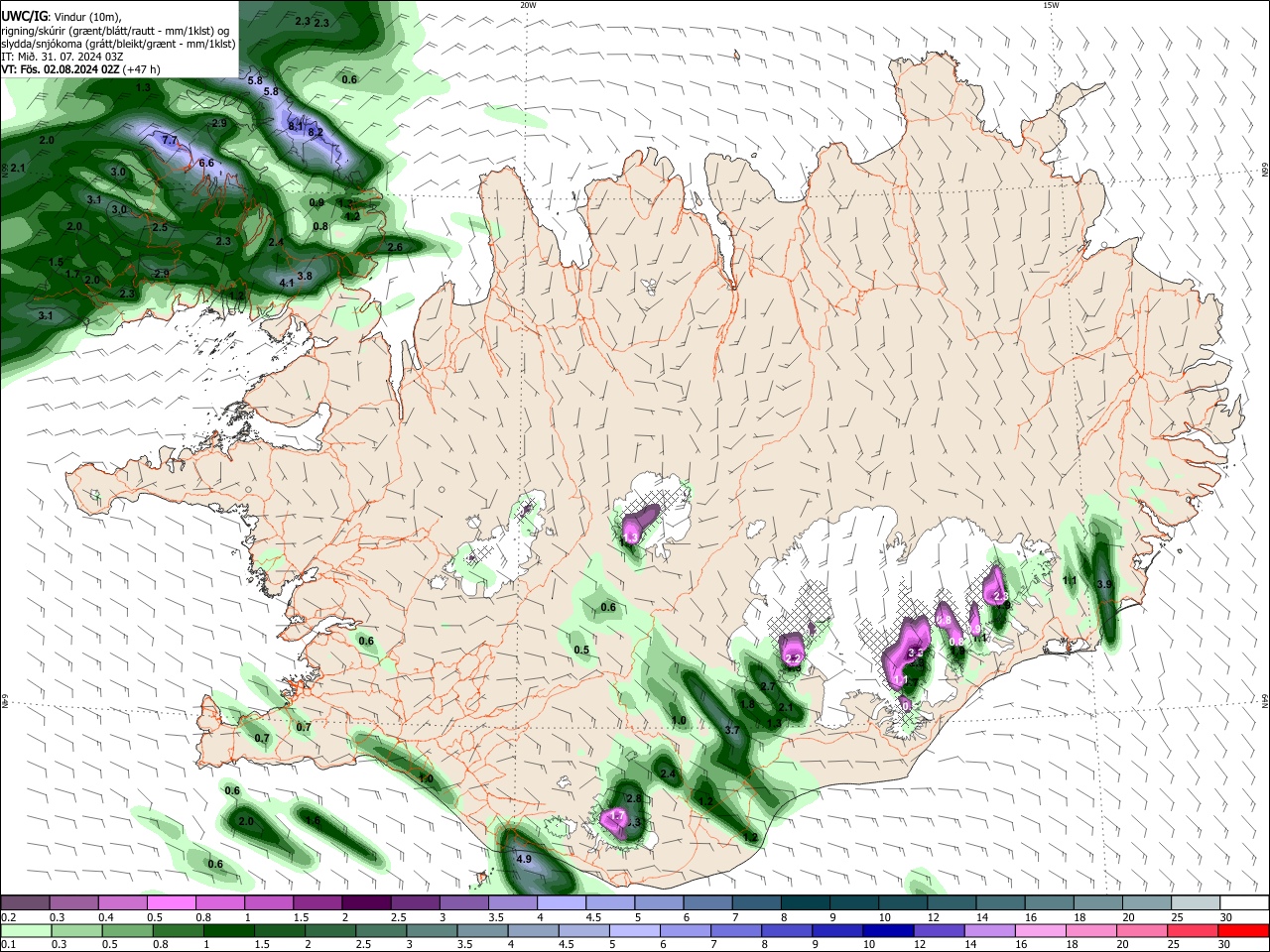
Task: Select the 'IT: Mið. 31. 07. 2024 03Z' line
Action: pyautogui.click(x=63, y=57)
